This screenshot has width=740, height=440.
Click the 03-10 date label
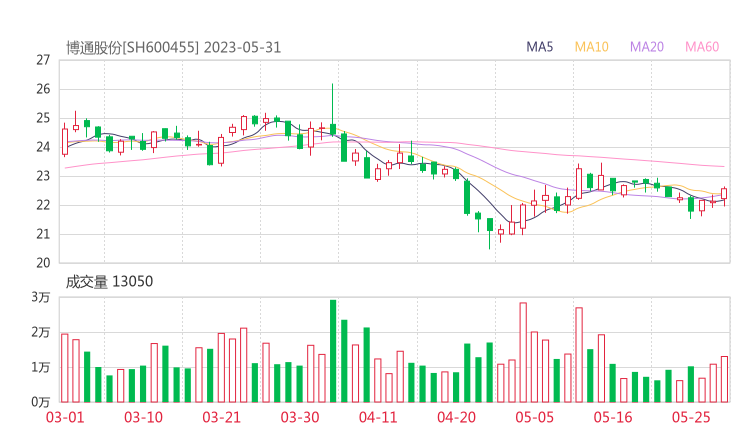[143, 417]
